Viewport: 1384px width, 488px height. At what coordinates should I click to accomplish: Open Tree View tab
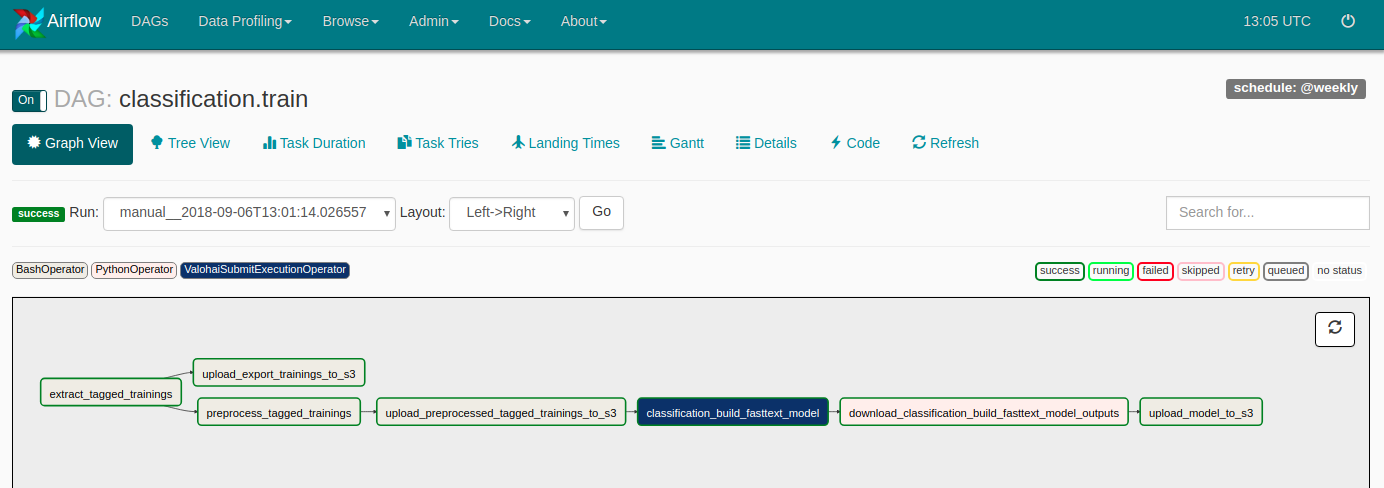tap(190, 143)
